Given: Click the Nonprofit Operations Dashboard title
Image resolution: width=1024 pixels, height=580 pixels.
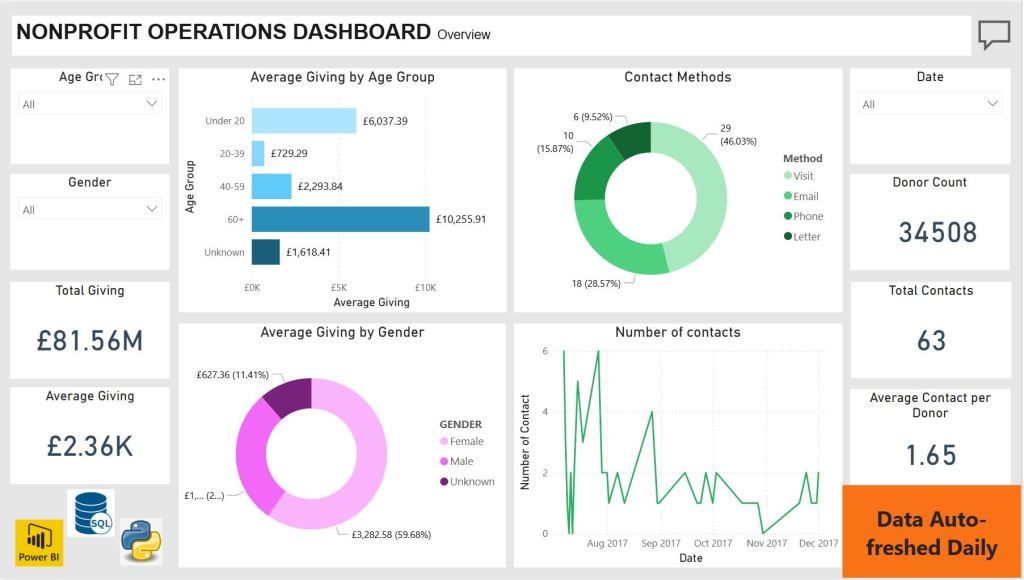Looking at the screenshot, I should point(224,32).
